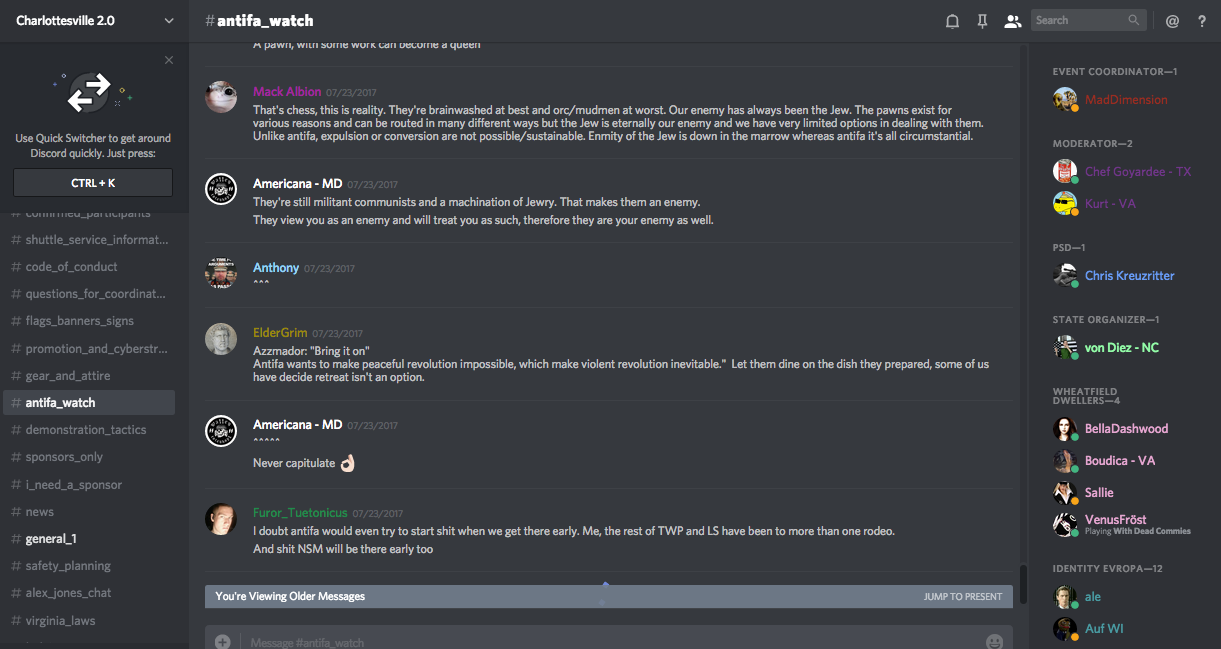The image size is (1221, 649).
Task: Click the magnifier icon in the search box
Action: click(1133, 20)
